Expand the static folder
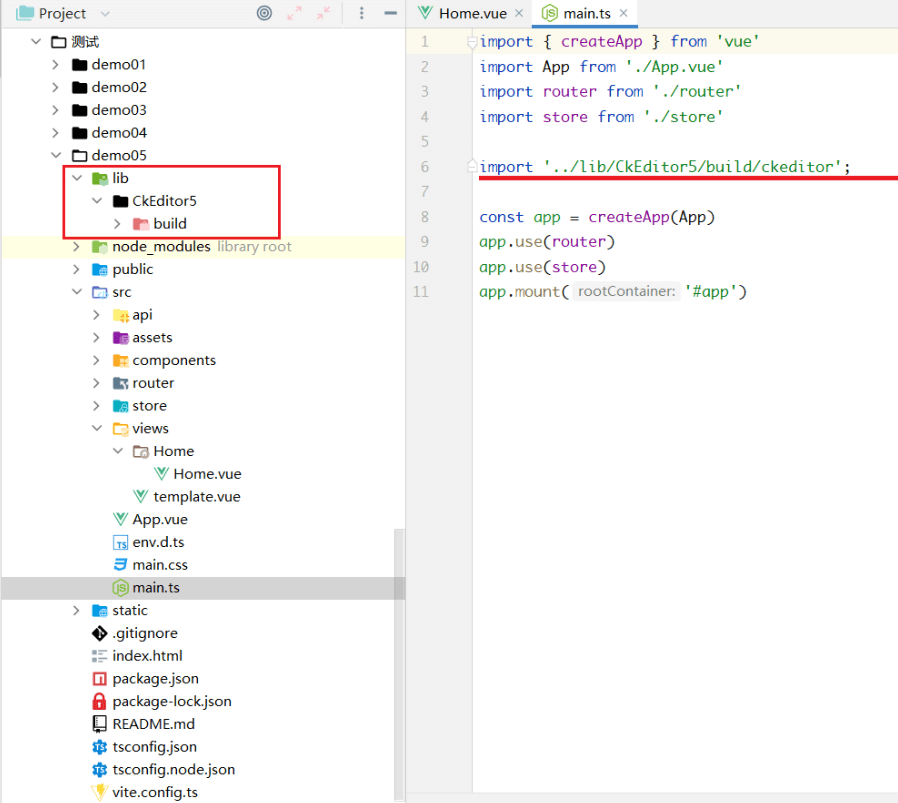Viewport: 898px width, 803px height. coord(77,610)
